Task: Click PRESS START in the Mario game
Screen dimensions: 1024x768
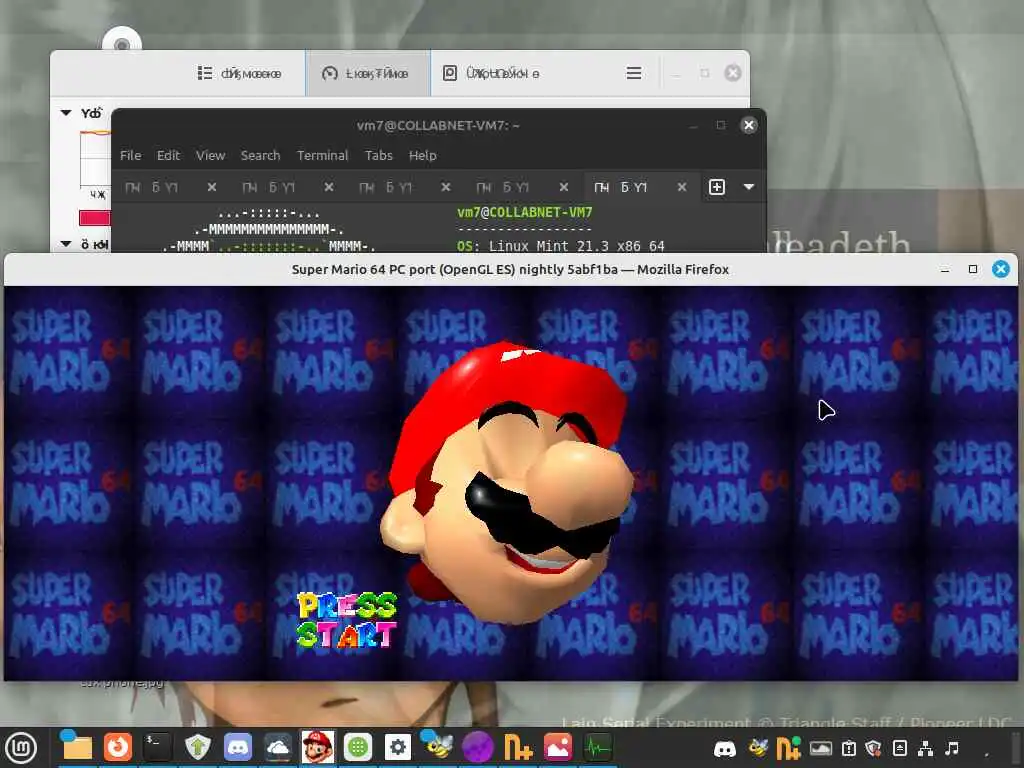Action: pos(346,620)
